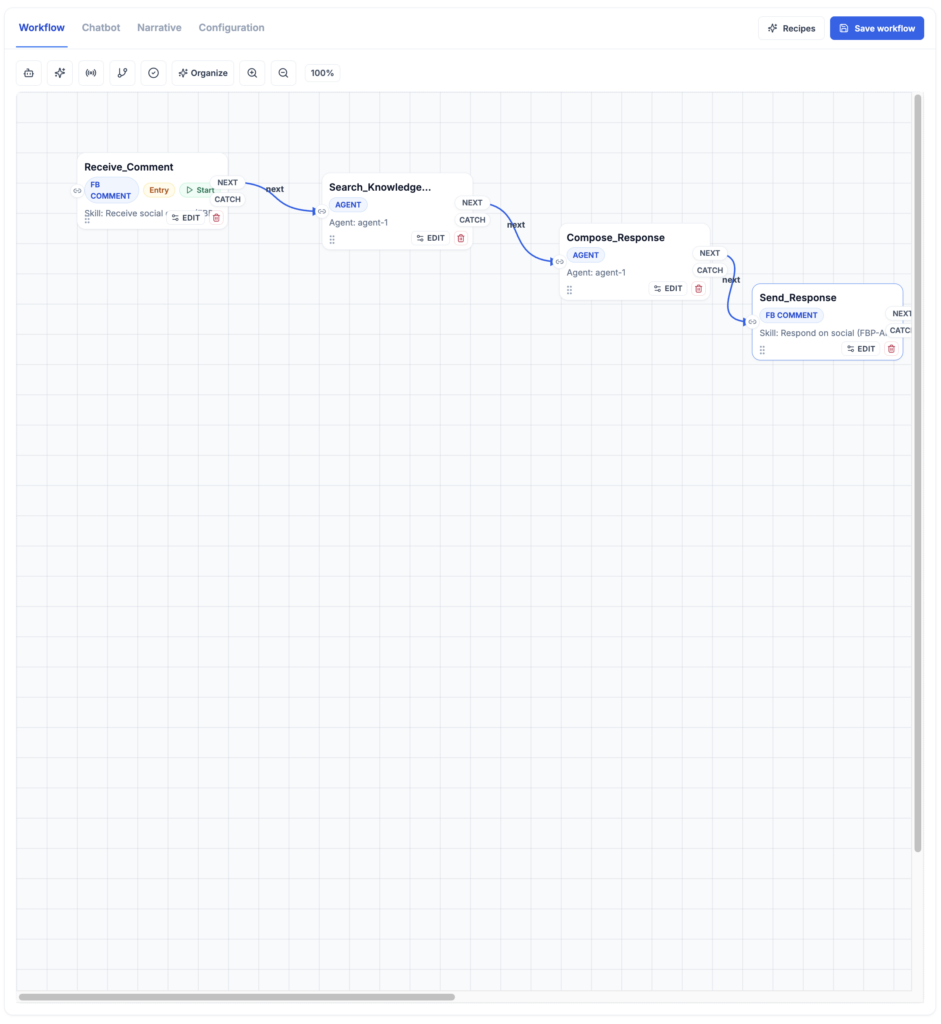The height and width of the screenshot is (1024, 941).
Task: Click the robot agent icon in toolbar
Action: (29, 73)
